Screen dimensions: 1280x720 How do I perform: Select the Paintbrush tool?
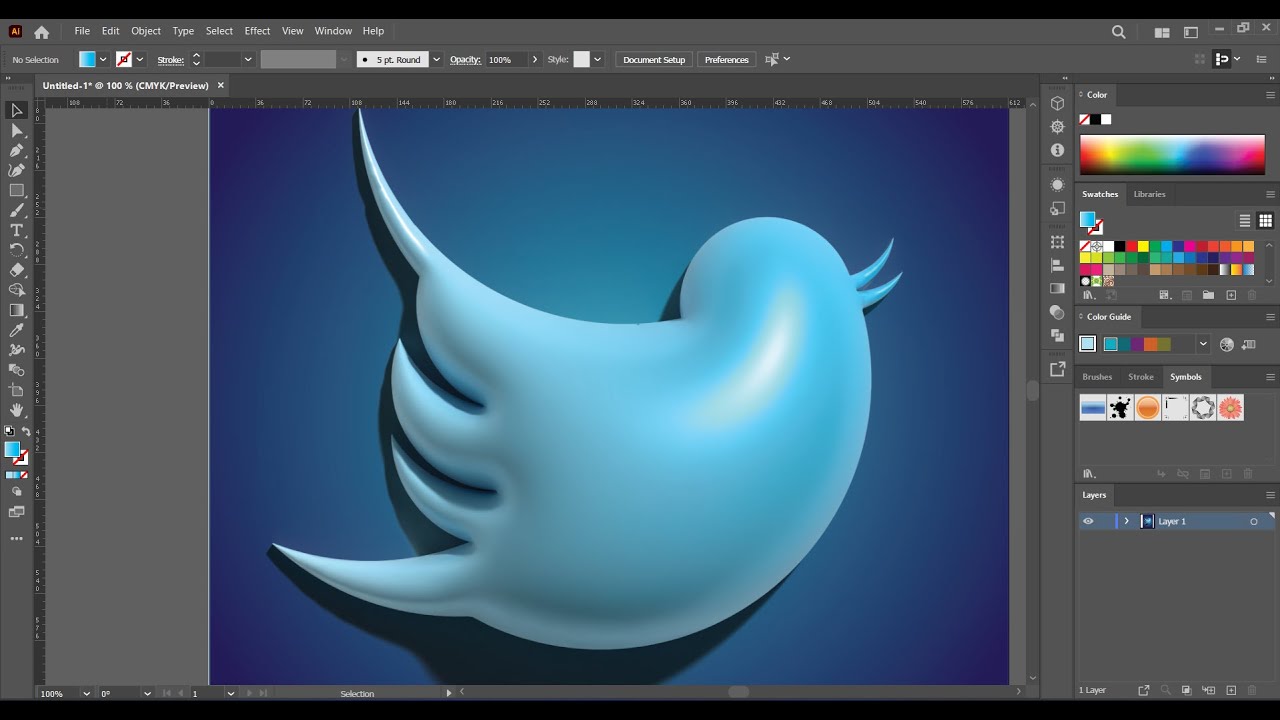[17, 210]
